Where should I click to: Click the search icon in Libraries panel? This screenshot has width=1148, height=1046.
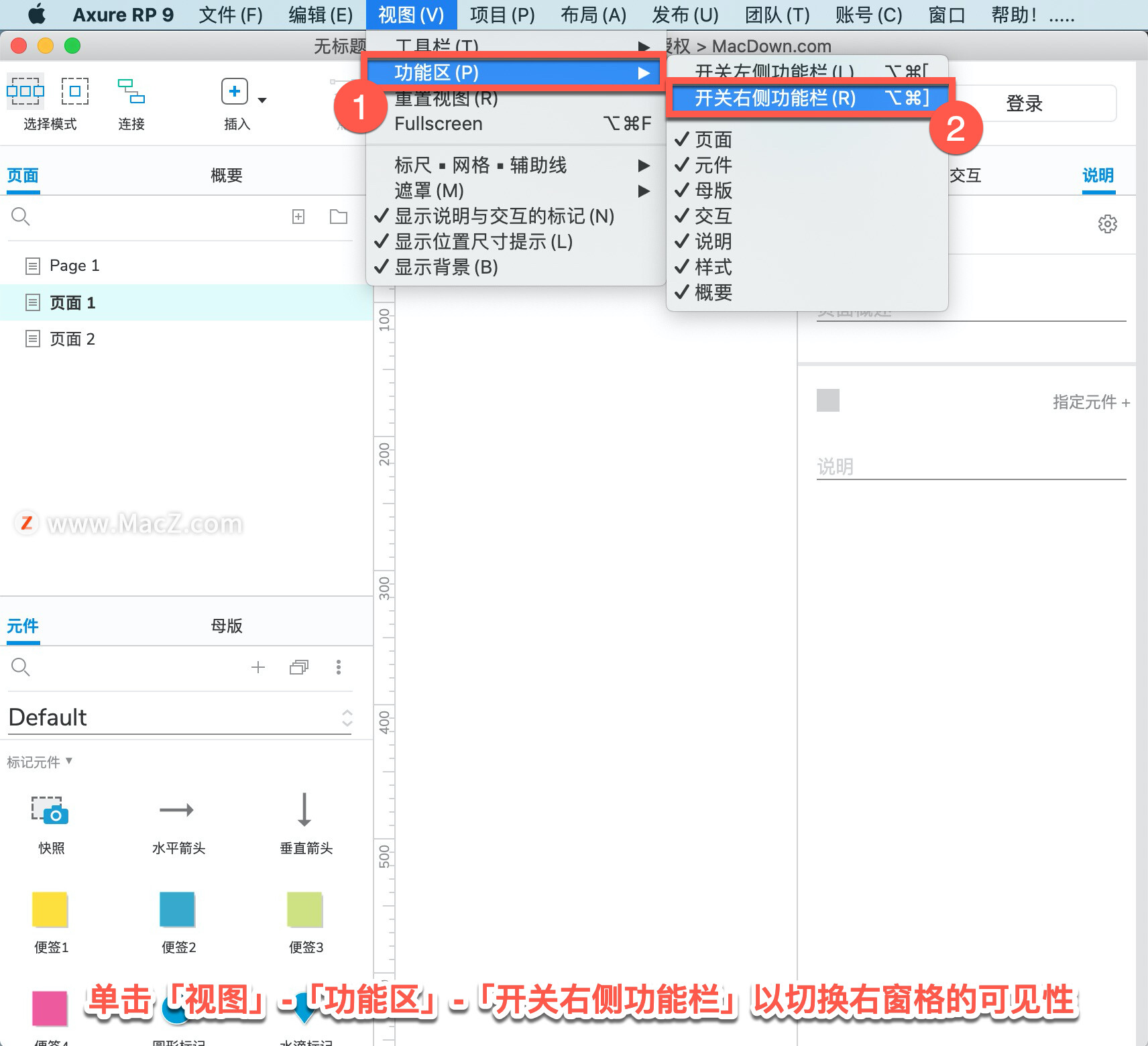coord(21,667)
